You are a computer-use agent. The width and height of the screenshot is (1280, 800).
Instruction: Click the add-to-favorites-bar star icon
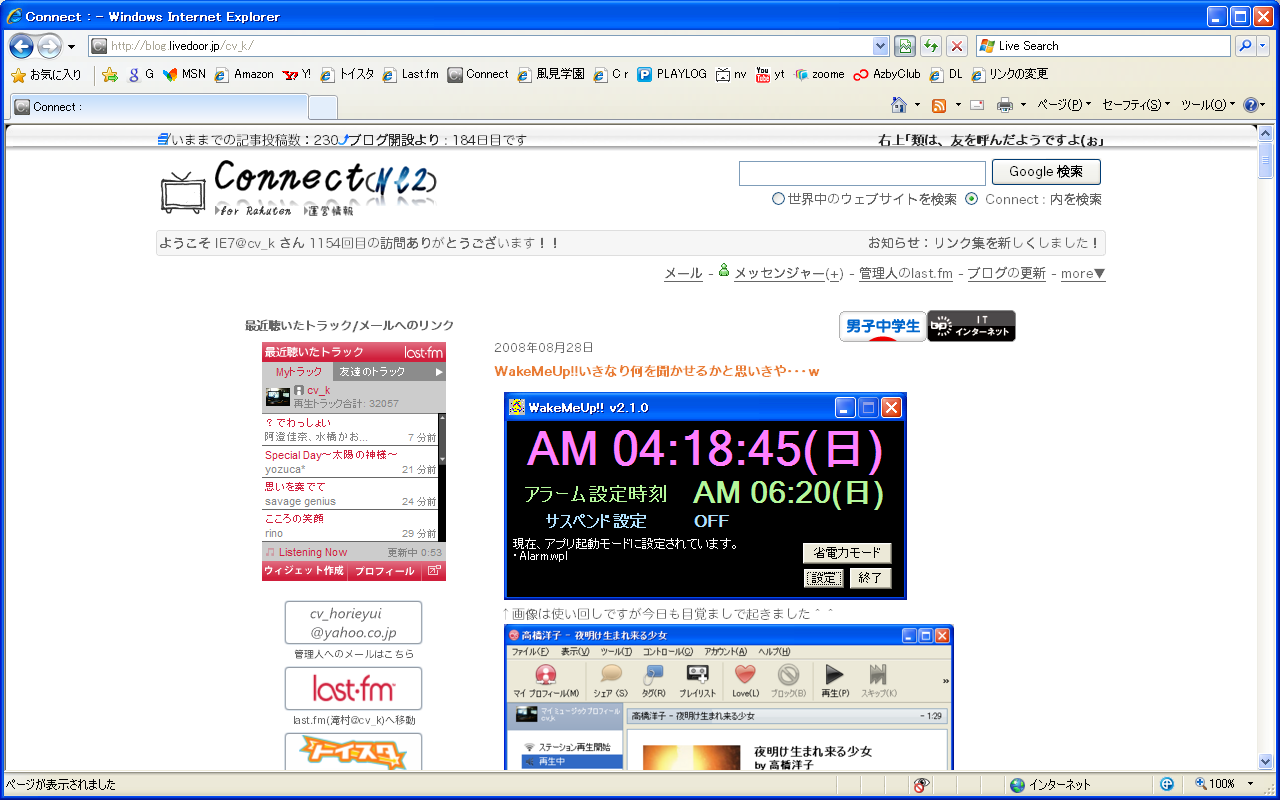coord(110,74)
